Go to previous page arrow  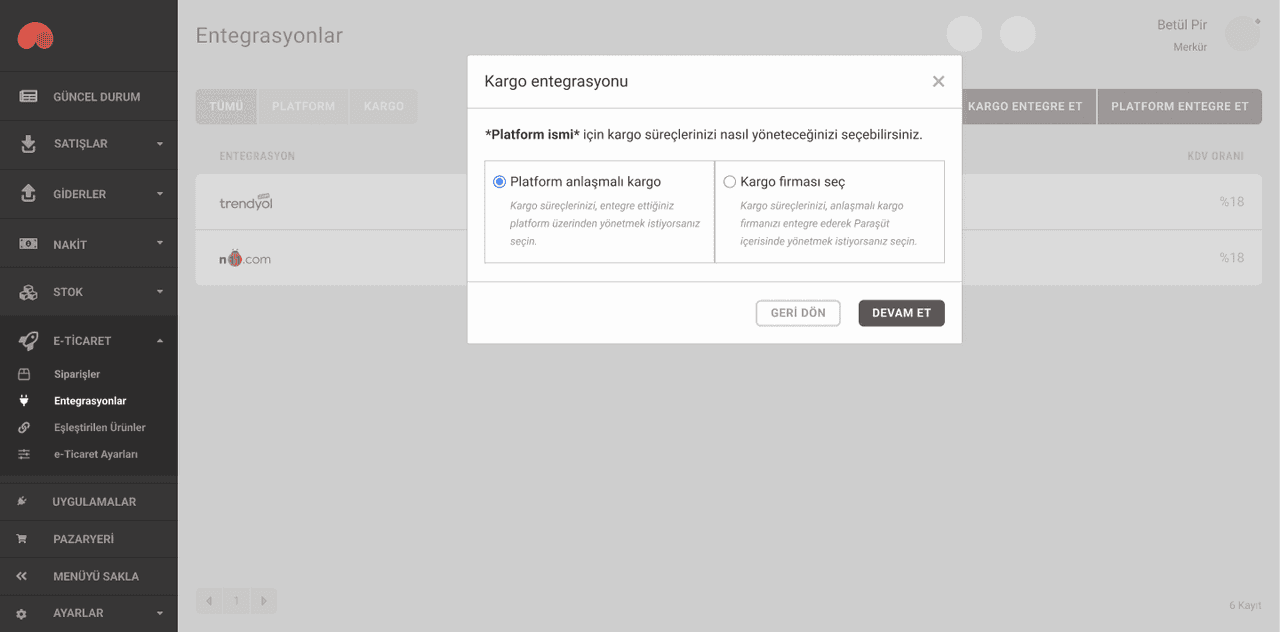(x=209, y=601)
